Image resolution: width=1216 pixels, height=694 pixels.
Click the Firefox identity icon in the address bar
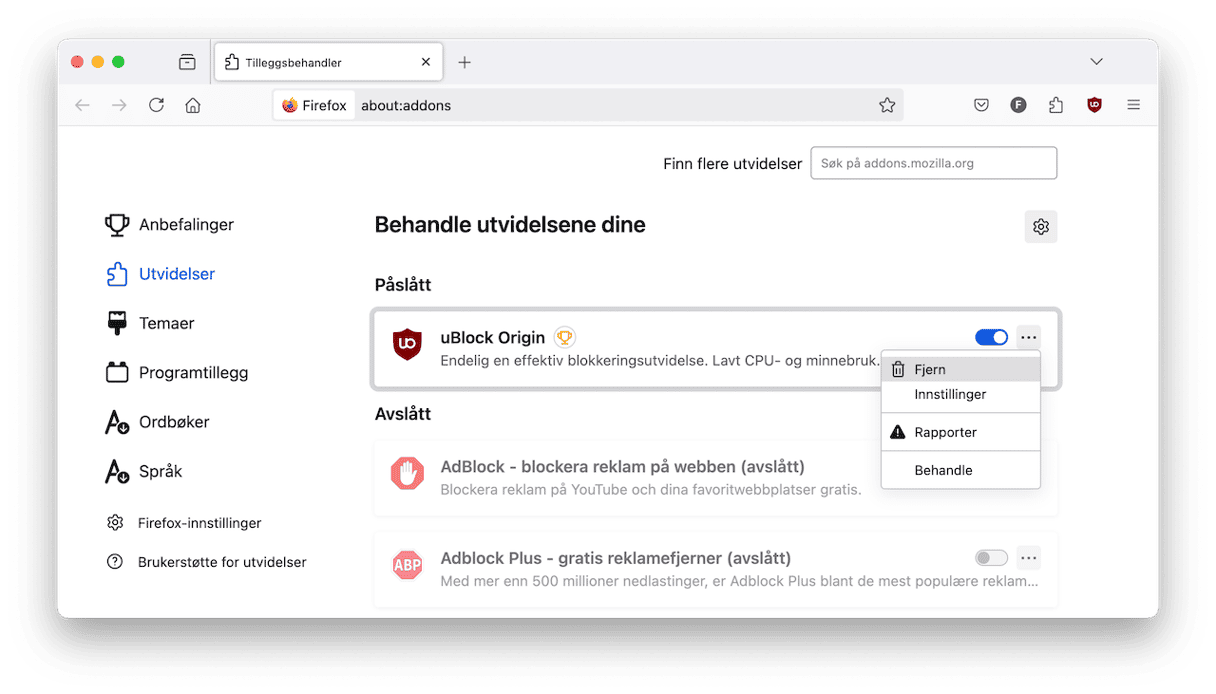(314, 105)
